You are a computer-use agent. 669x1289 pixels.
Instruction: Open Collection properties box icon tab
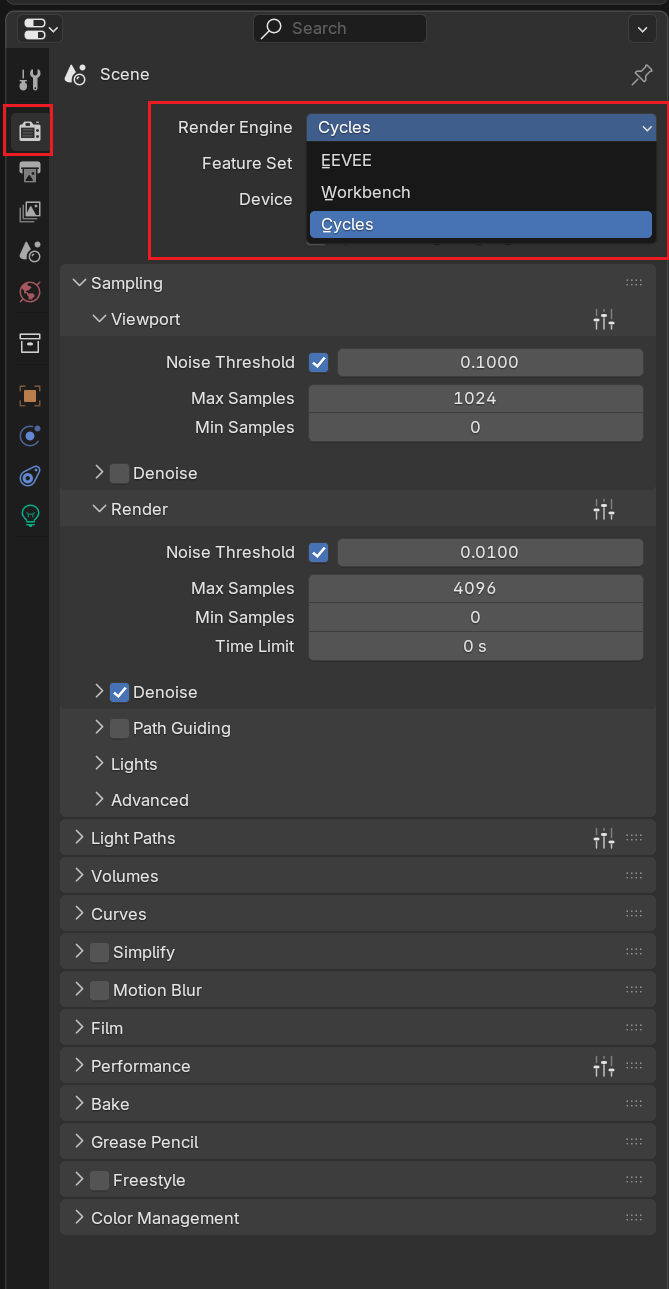[30, 343]
